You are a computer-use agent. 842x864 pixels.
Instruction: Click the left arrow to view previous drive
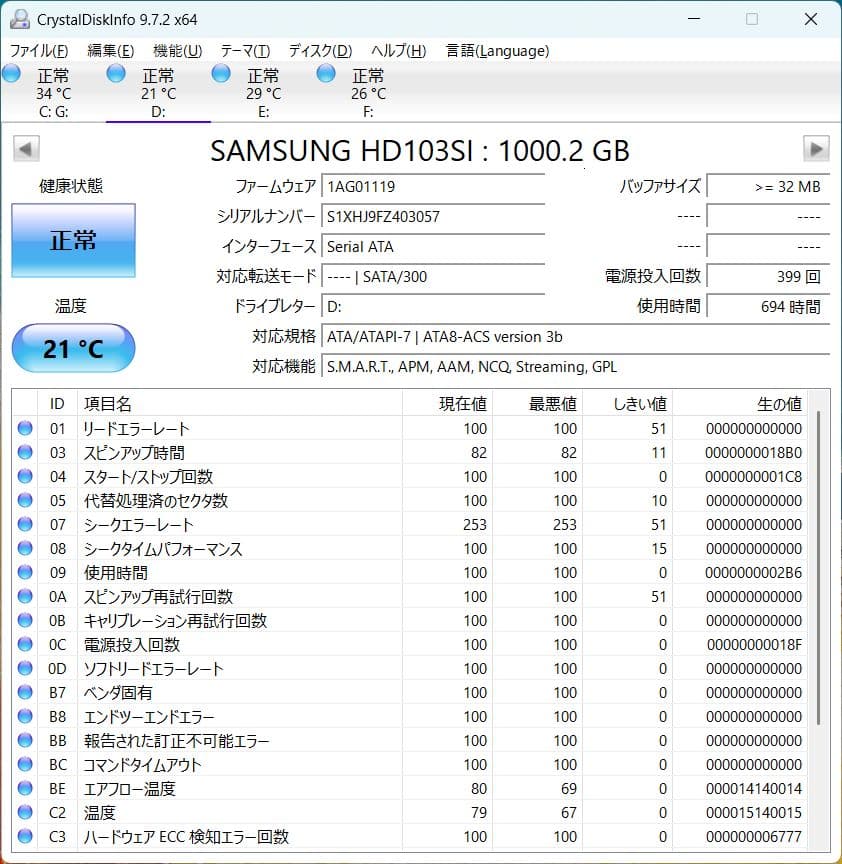[25, 150]
